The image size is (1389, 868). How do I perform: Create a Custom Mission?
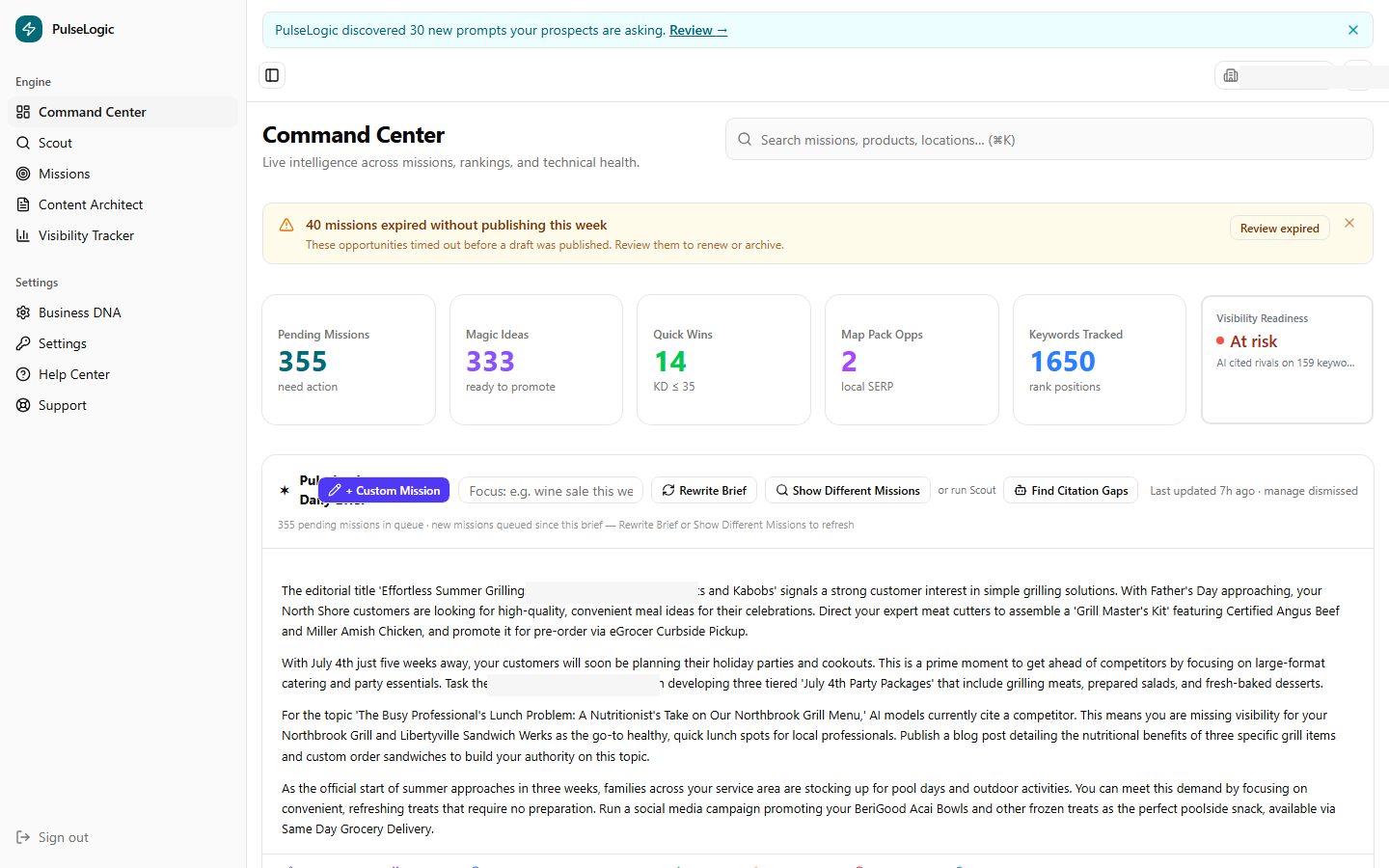(384, 490)
